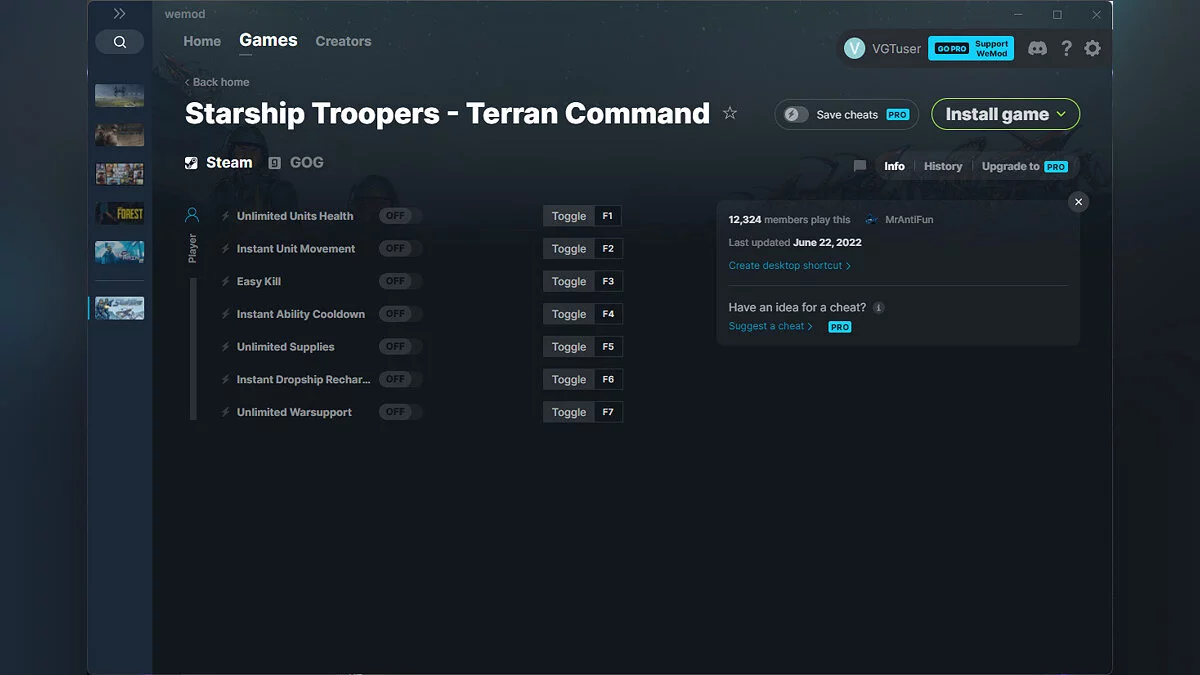Toggle Unlimited Units Health off switch
Image resolution: width=1200 pixels, height=675 pixels.
[x=400, y=216]
